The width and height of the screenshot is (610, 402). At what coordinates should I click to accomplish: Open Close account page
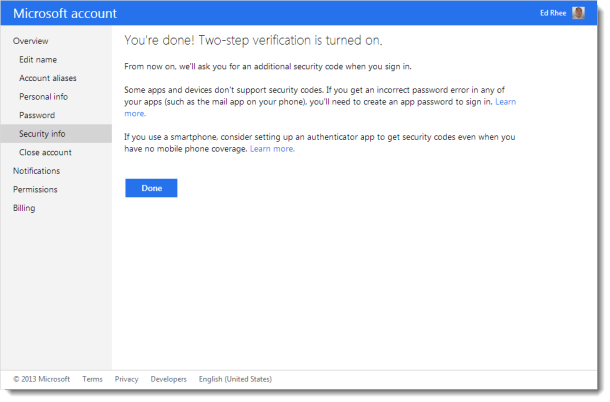46,152
